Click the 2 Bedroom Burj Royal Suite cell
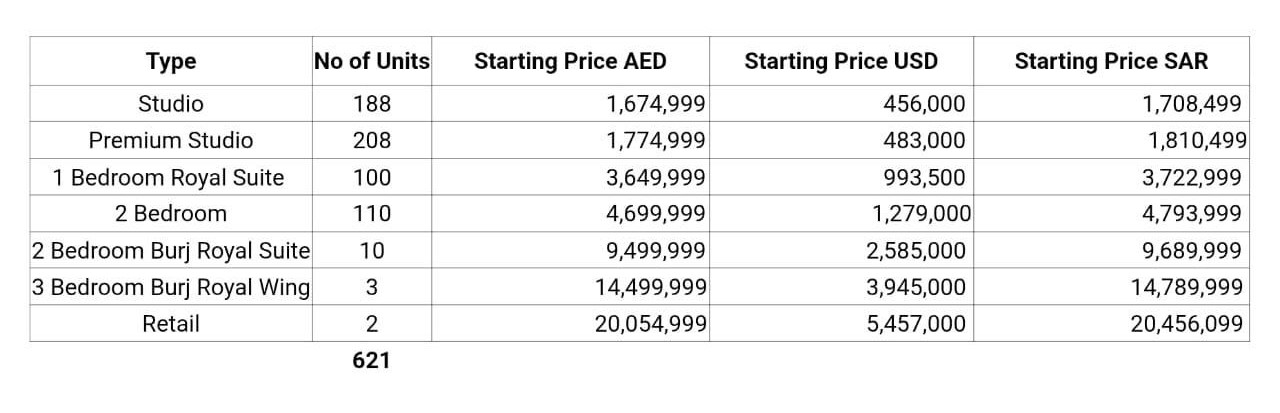 coord(171,250)
